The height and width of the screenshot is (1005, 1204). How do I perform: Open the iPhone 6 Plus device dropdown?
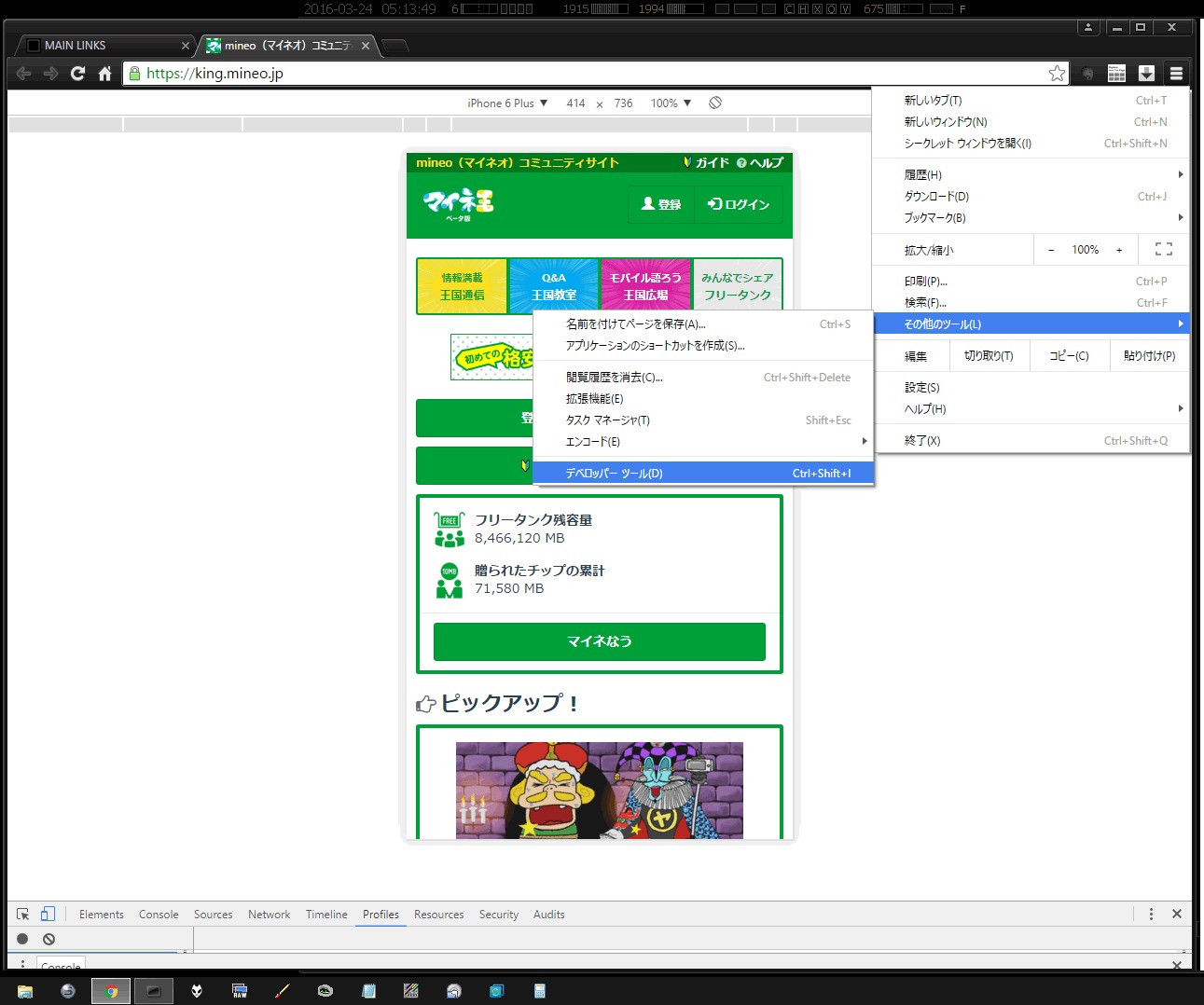507,103
